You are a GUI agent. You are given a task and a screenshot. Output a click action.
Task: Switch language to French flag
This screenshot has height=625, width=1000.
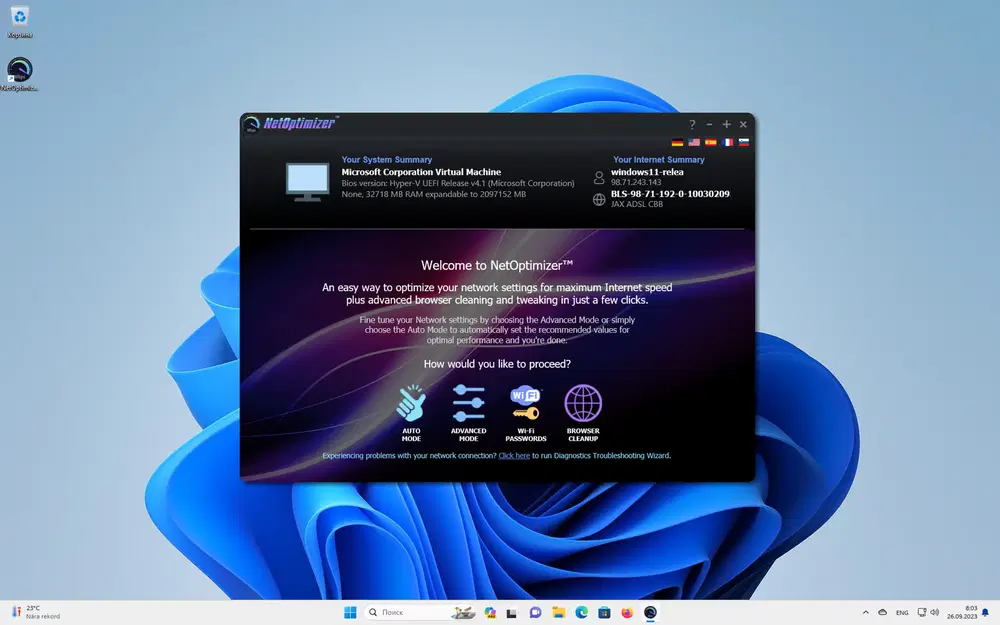(x=727, y=142)
